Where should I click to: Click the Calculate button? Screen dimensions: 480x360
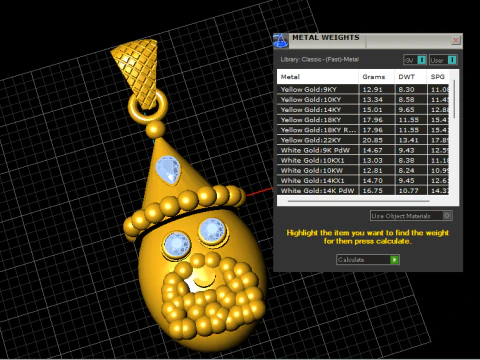pyautogui.click(x=368, y=260)
